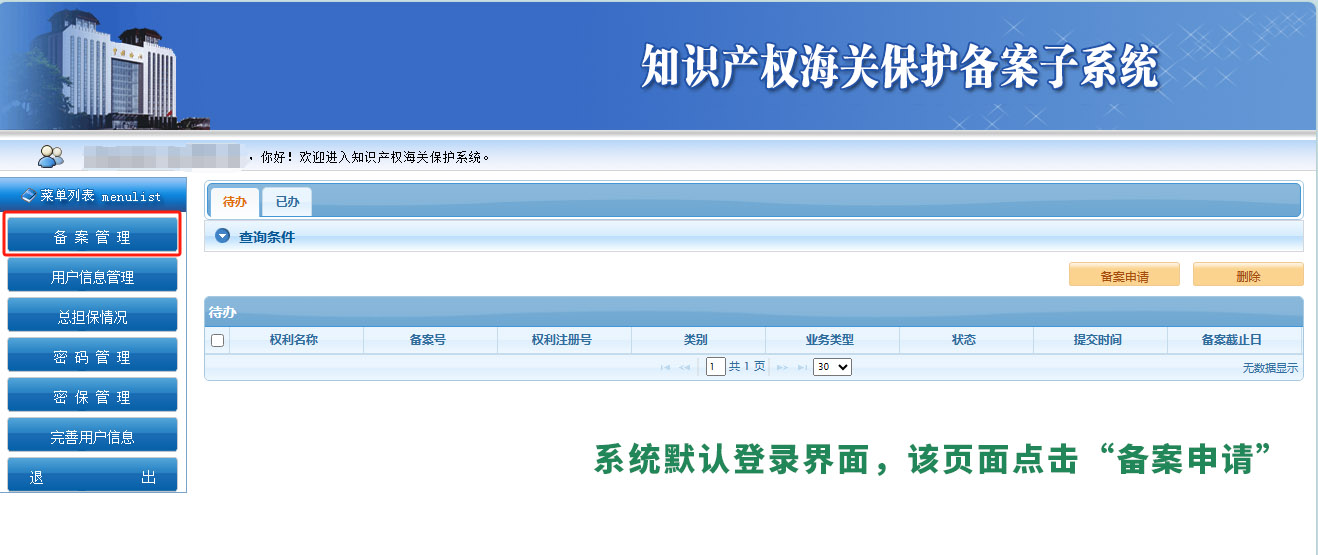Click the previous page arrow icon

685,368
